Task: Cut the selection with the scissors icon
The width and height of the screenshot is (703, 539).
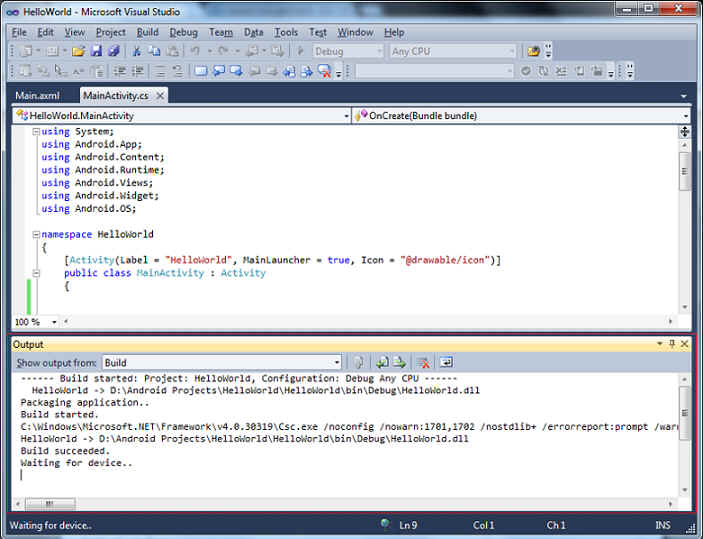Action: point(137,51)
